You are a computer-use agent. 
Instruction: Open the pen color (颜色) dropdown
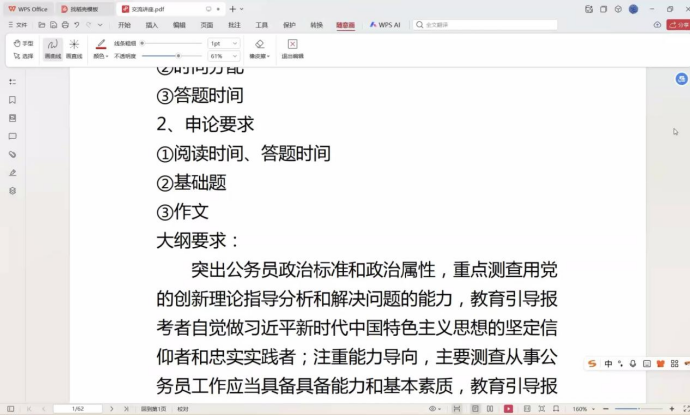point(100,56)
